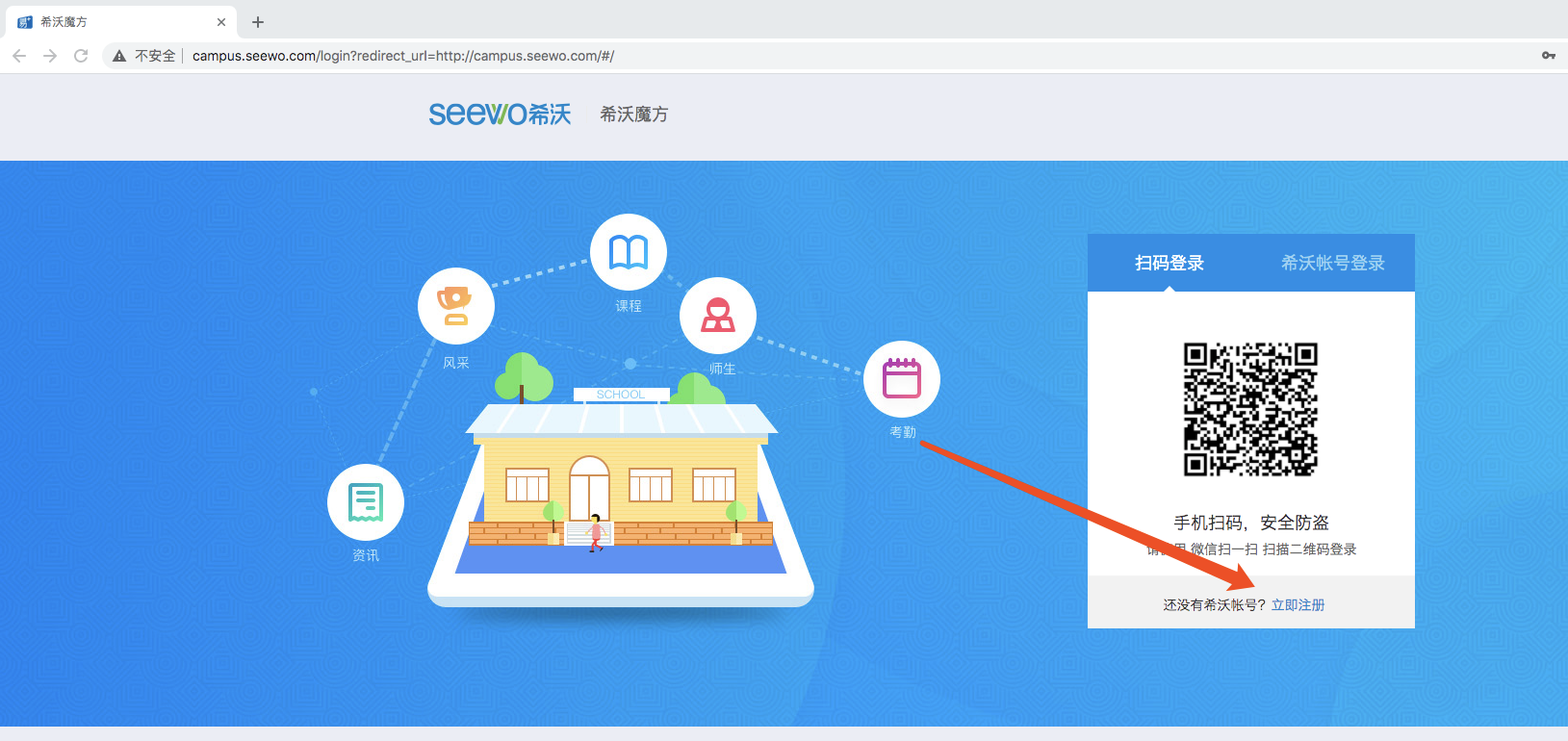Click the 还没有希沃帐号？ text

point(1215,605)
